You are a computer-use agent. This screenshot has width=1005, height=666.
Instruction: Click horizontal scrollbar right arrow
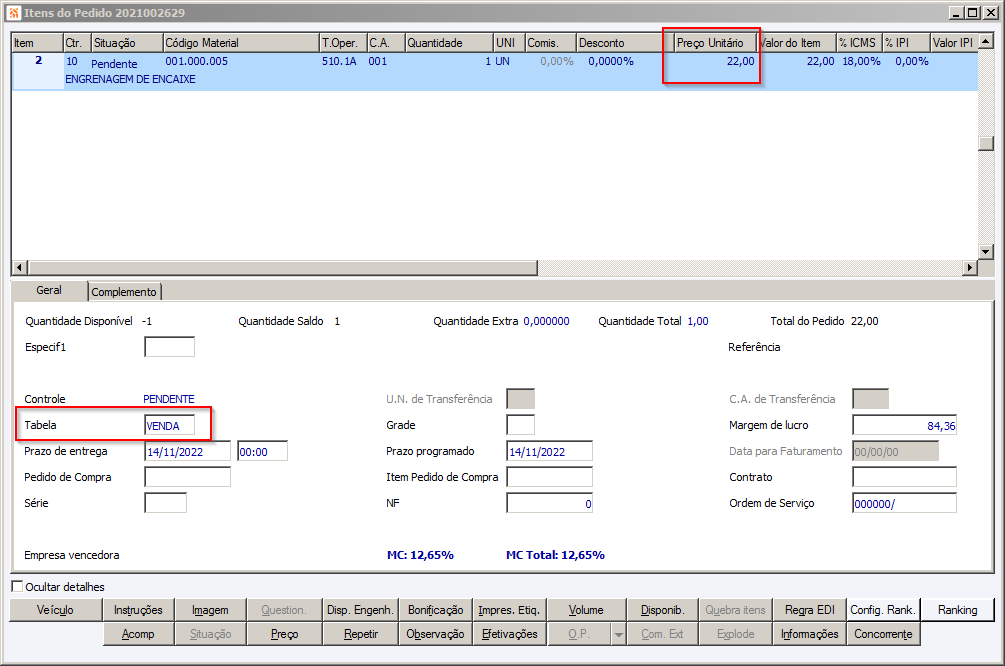(x=970, y=267)
